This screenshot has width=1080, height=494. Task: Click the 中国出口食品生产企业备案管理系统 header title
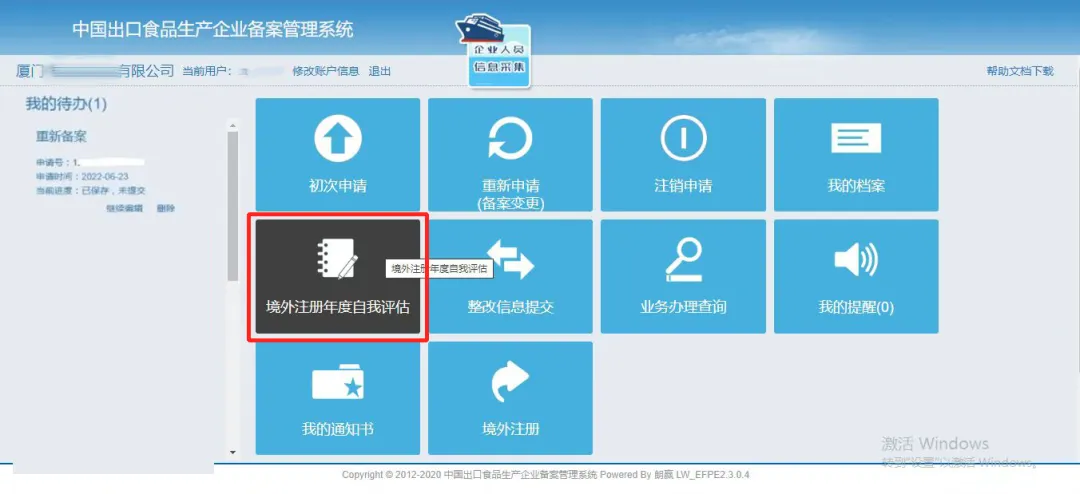click(213, 30)
